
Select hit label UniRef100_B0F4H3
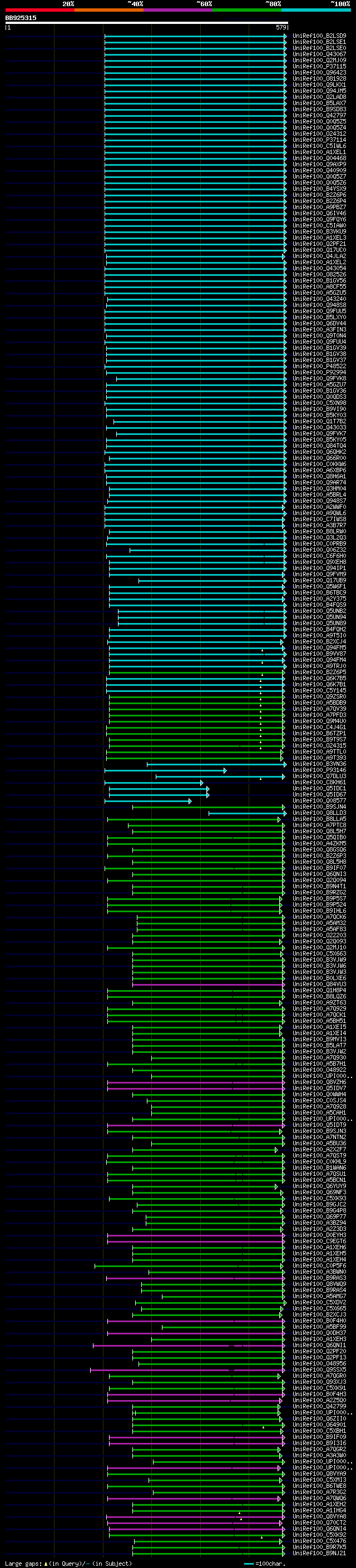point(319,1394)
